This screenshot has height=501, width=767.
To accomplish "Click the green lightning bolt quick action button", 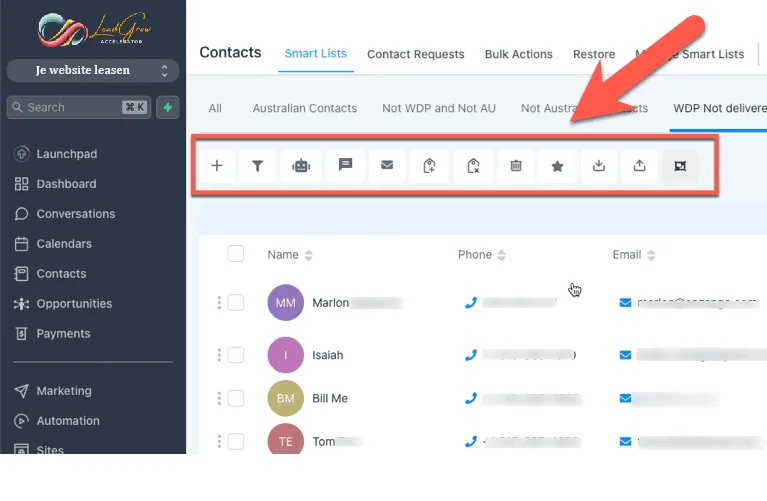I will click(168, 107).
